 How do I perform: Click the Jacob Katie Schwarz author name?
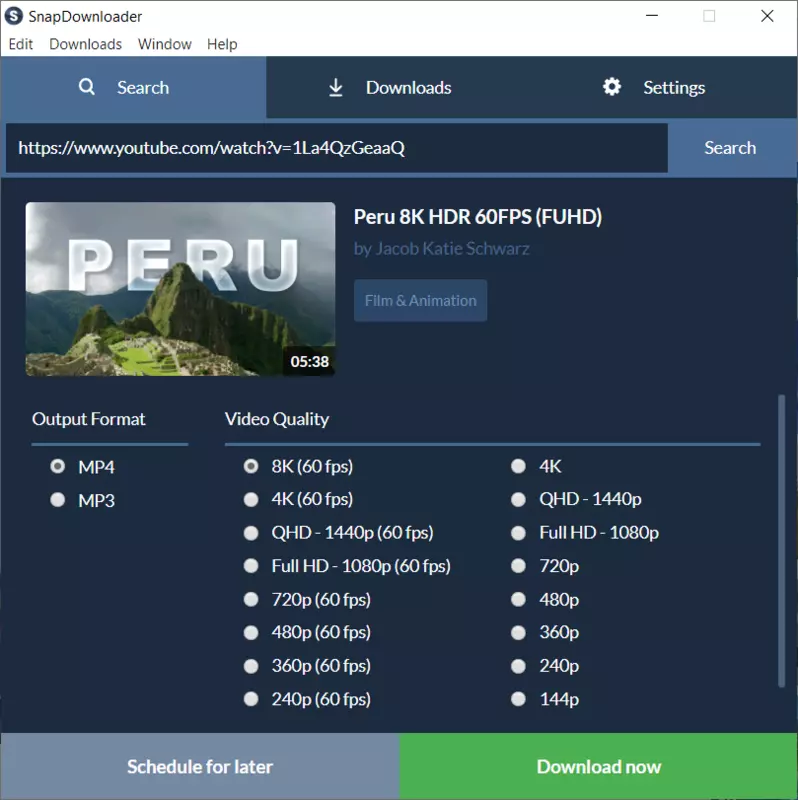pos(452,248)
